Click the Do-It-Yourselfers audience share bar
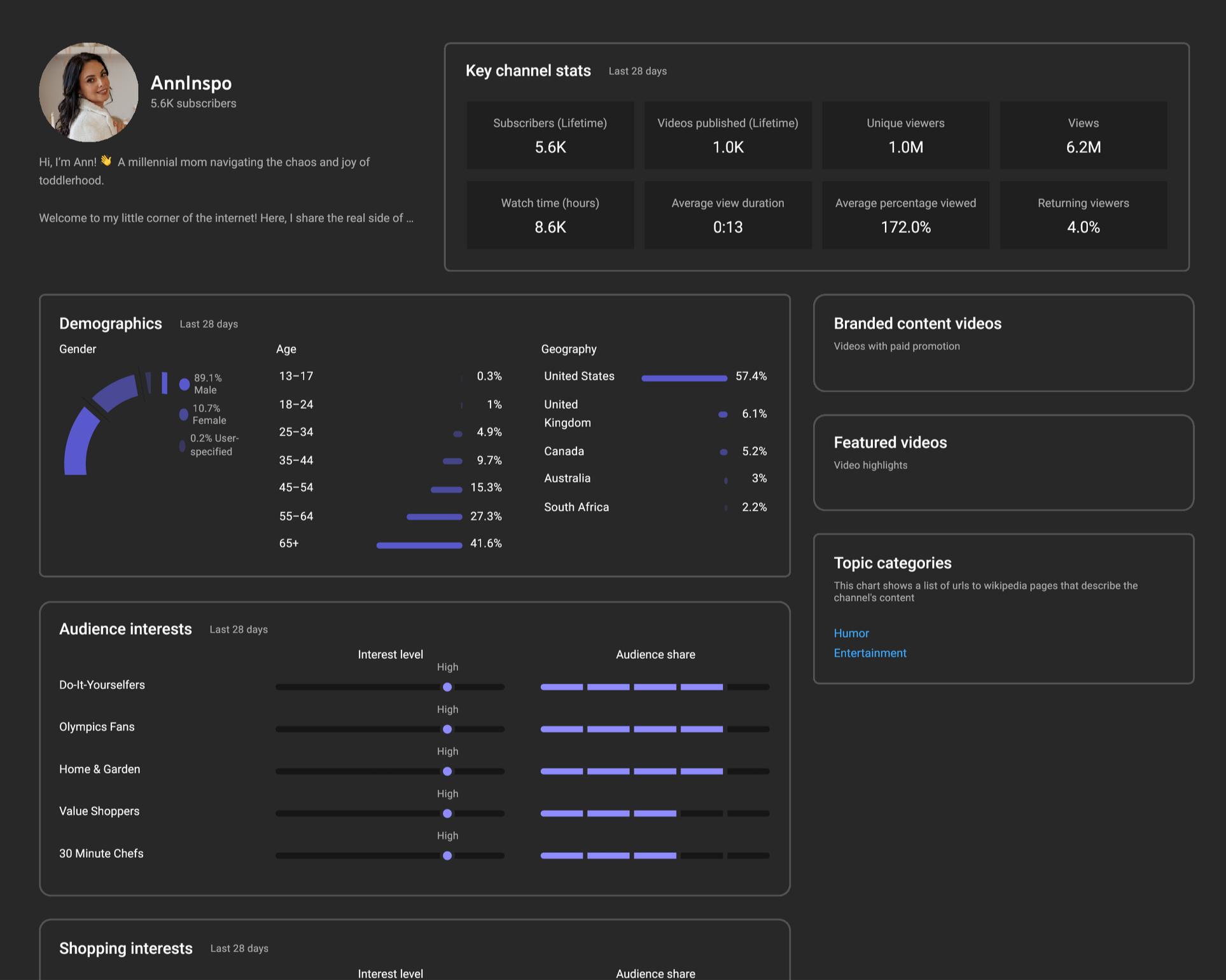Image resolution: width=1226 pixels, height=980 pixels. (x=655, y=687)
